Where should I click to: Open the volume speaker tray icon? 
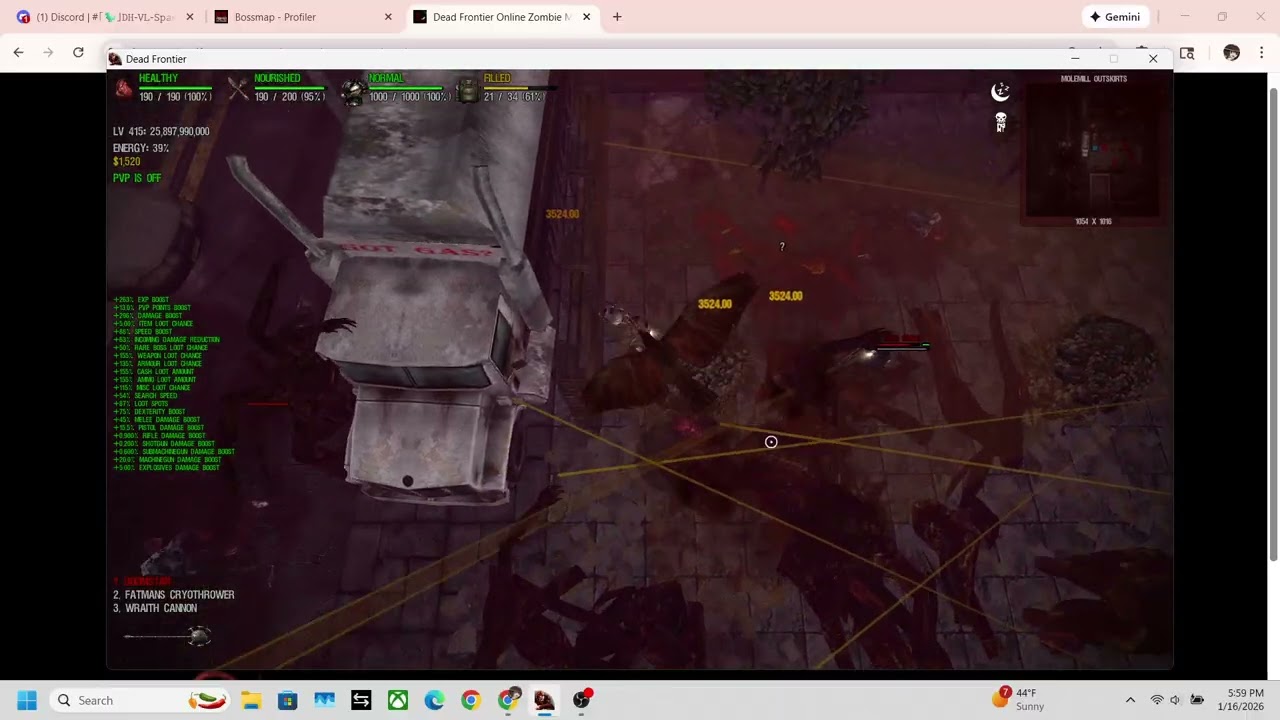1175,700
